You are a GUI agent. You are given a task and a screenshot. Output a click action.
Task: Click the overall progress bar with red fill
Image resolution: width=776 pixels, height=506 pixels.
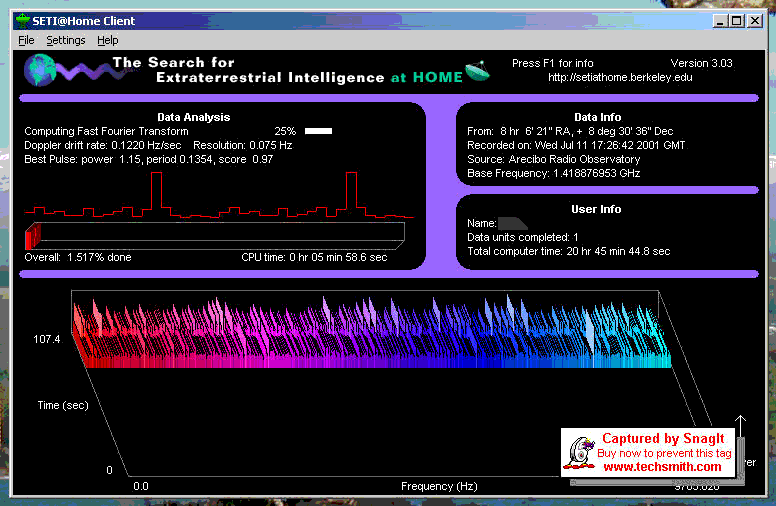[215, 236]
